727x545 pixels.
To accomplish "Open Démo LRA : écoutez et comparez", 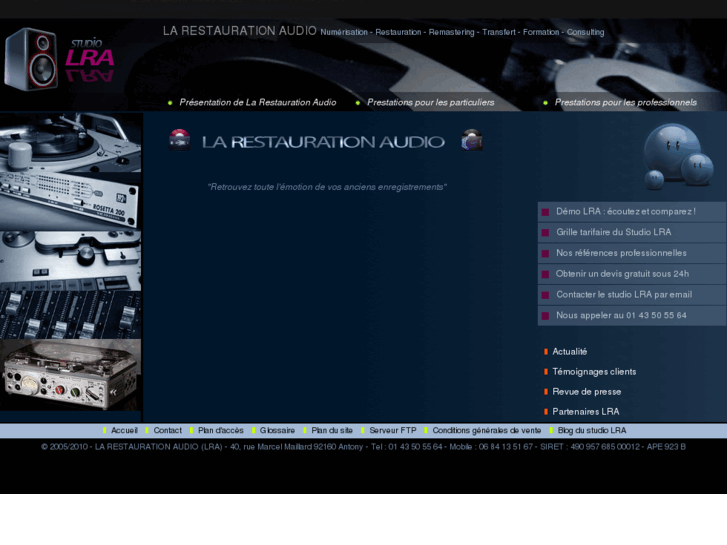I will click(631, 212).
